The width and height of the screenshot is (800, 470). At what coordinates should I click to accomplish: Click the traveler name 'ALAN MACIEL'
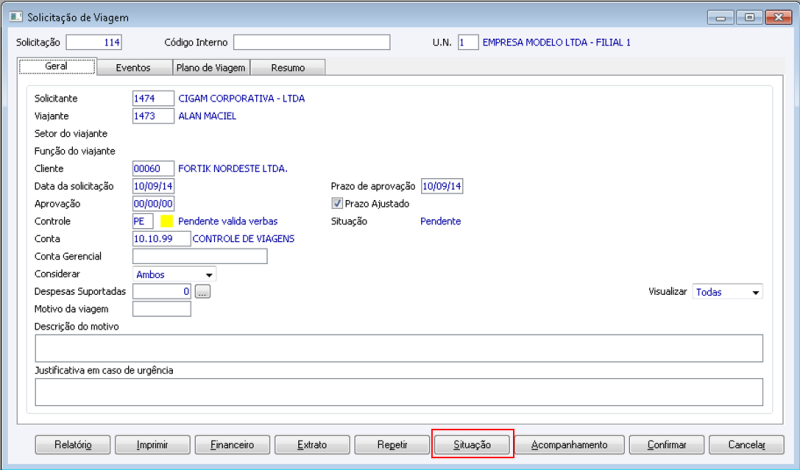click(207, 116)
